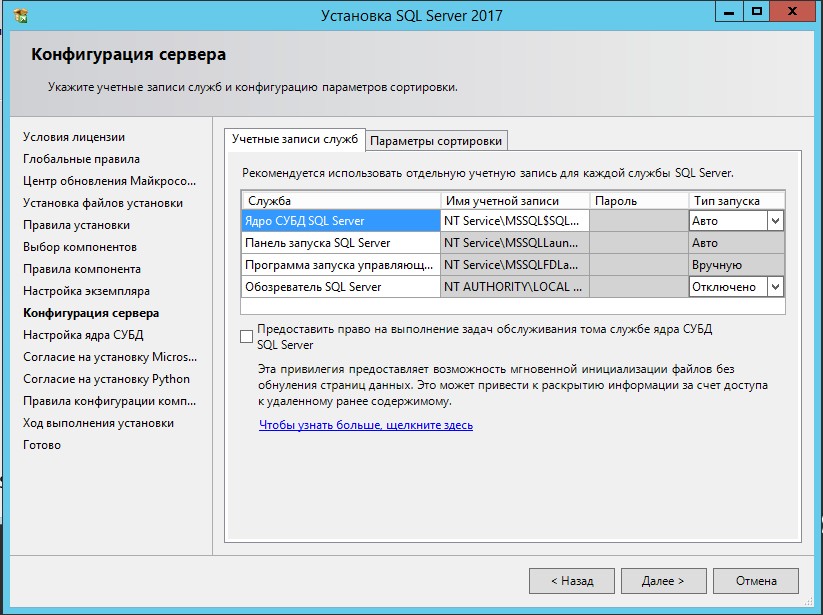Click the Далее button
Screen dimensions: 823x615
(x=663, y=580)
